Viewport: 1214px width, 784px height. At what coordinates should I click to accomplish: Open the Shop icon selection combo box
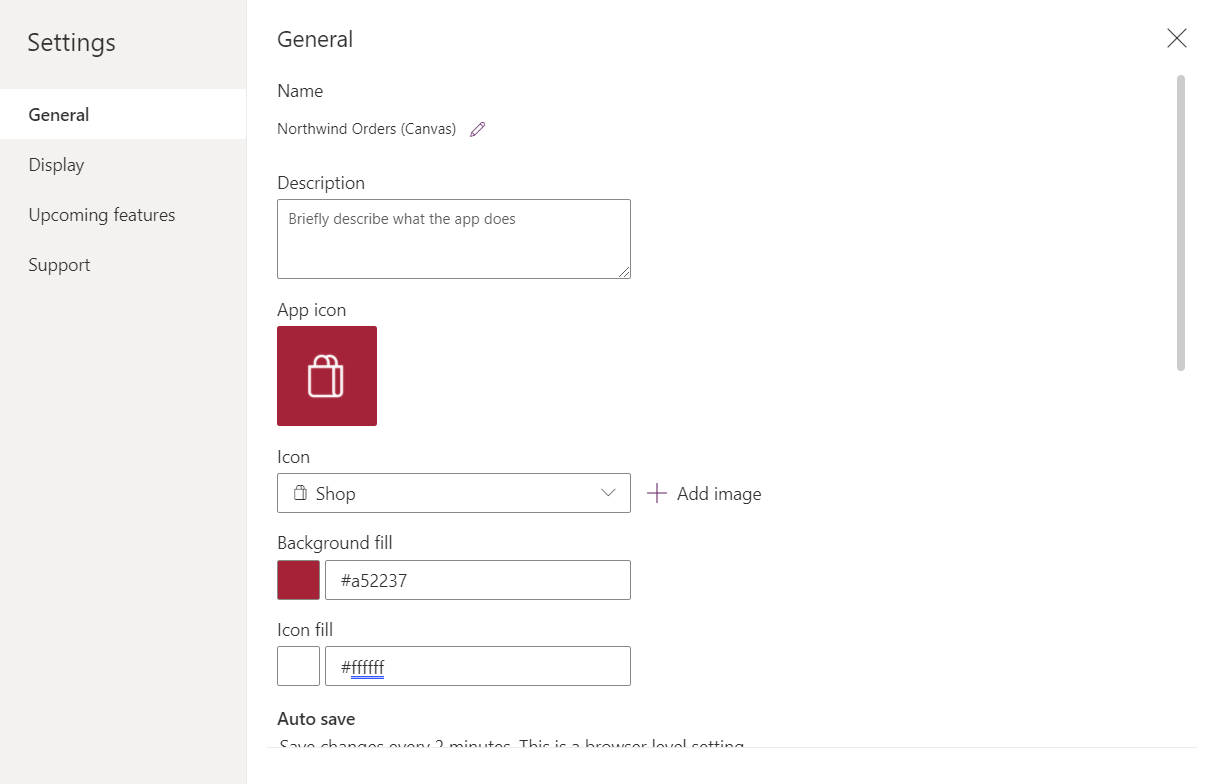[x=453, y=493]
